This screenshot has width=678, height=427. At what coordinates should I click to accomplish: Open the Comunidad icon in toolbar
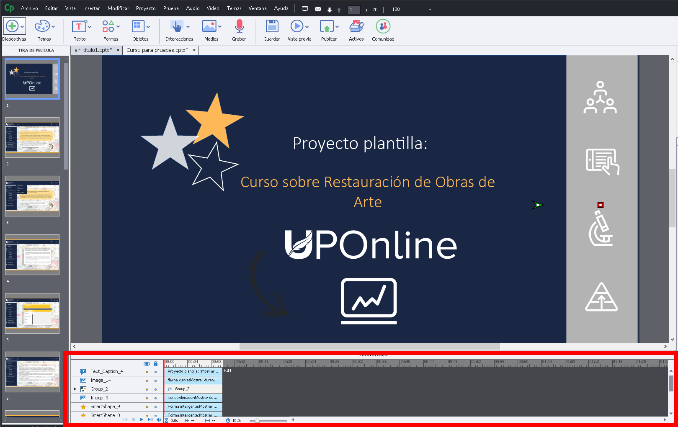[382, 27]
